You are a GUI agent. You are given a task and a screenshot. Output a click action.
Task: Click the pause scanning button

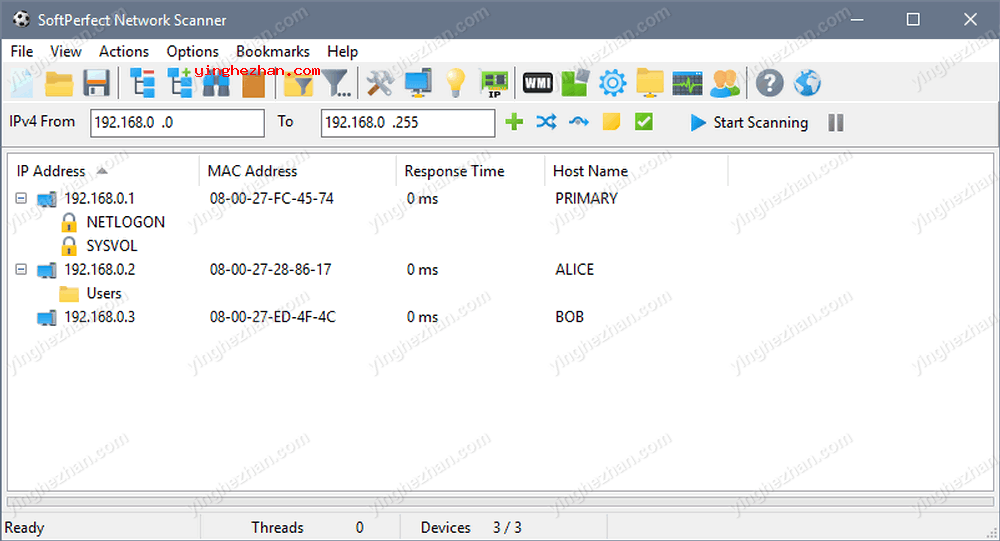point(836,123)
